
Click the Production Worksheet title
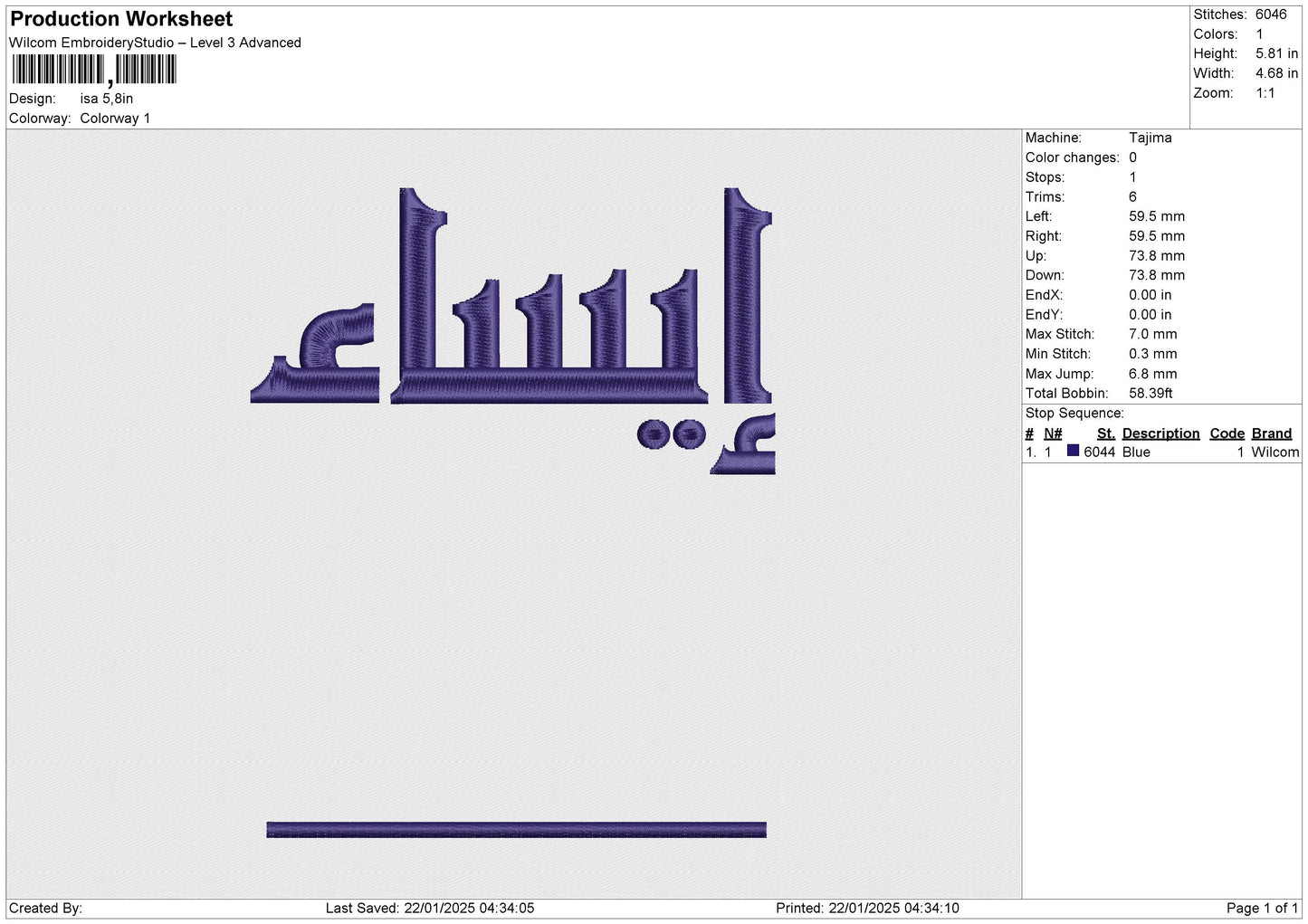(121, 19)
